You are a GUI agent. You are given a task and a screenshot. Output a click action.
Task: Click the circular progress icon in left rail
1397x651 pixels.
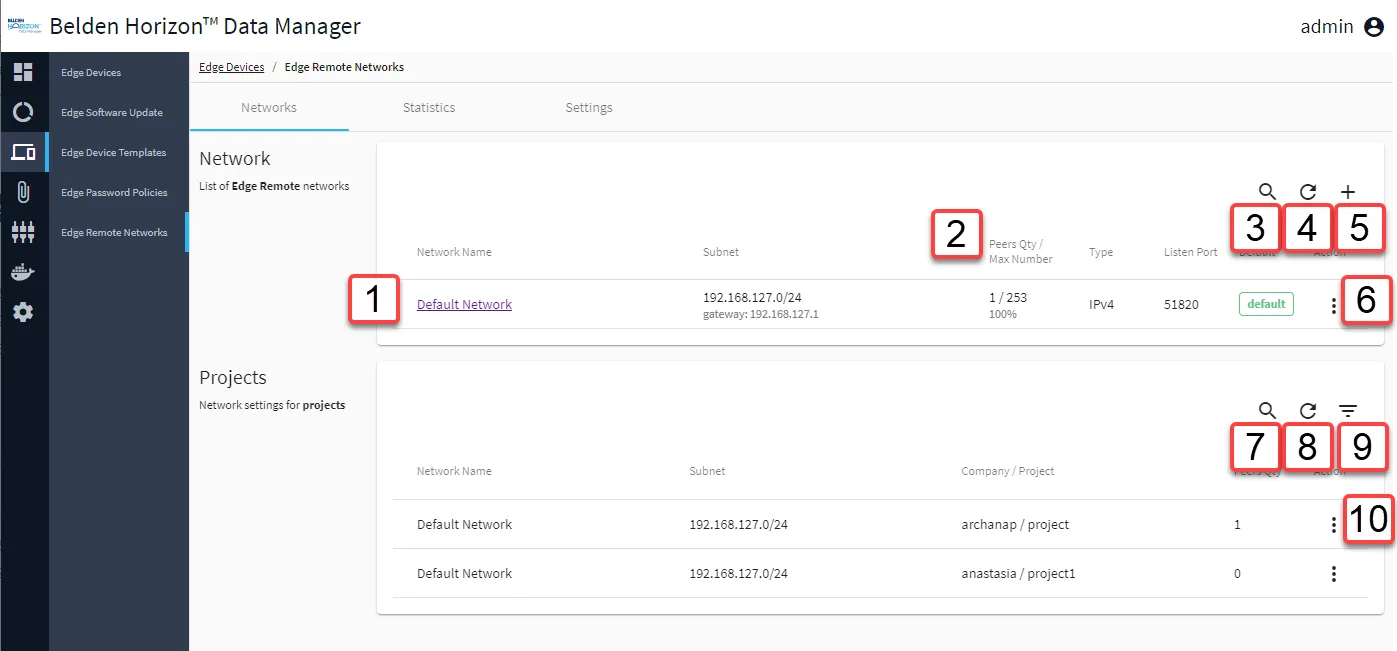pyautogui.click(x=23, y=112)
